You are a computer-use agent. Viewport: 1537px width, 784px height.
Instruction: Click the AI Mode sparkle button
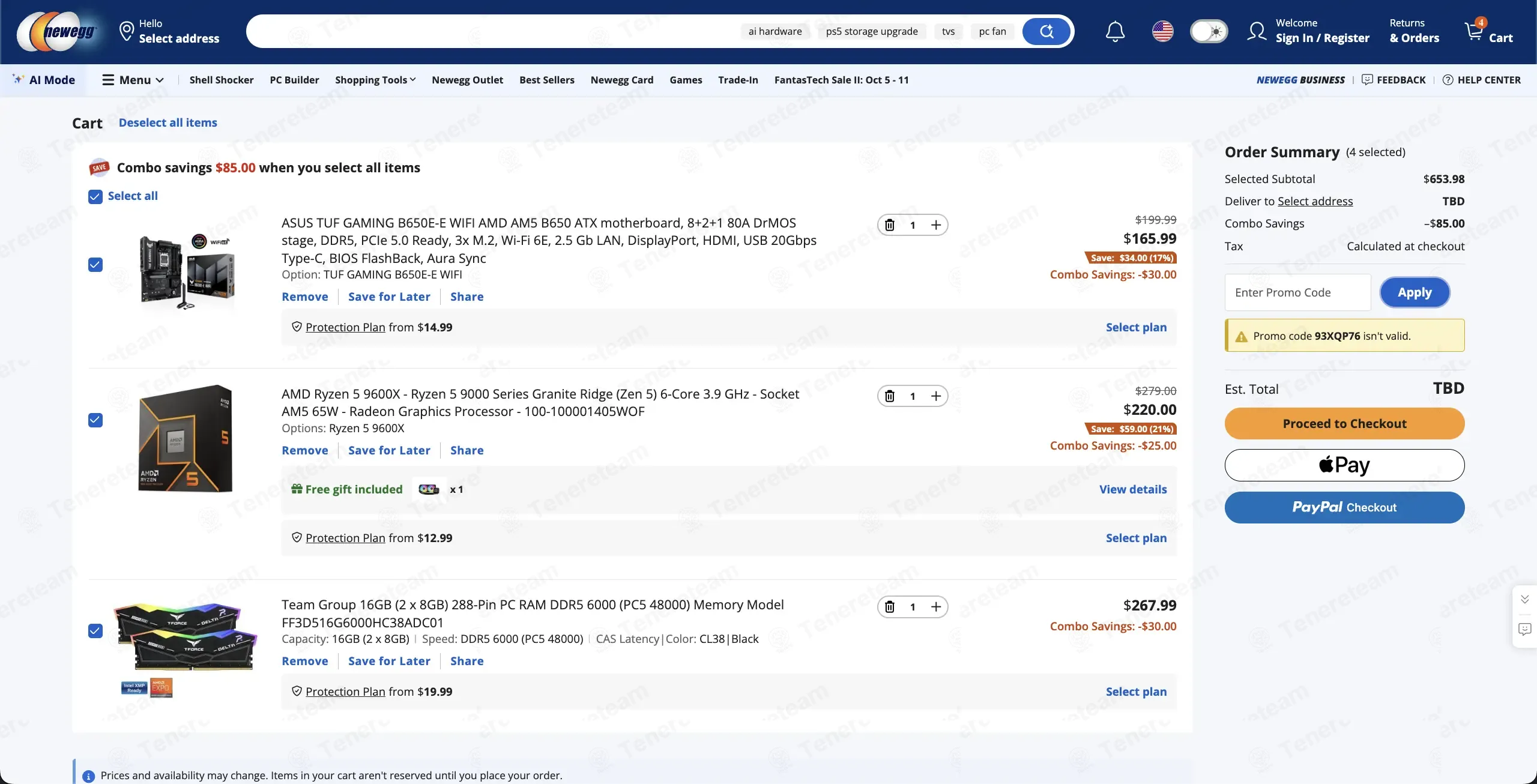point(44,80)
